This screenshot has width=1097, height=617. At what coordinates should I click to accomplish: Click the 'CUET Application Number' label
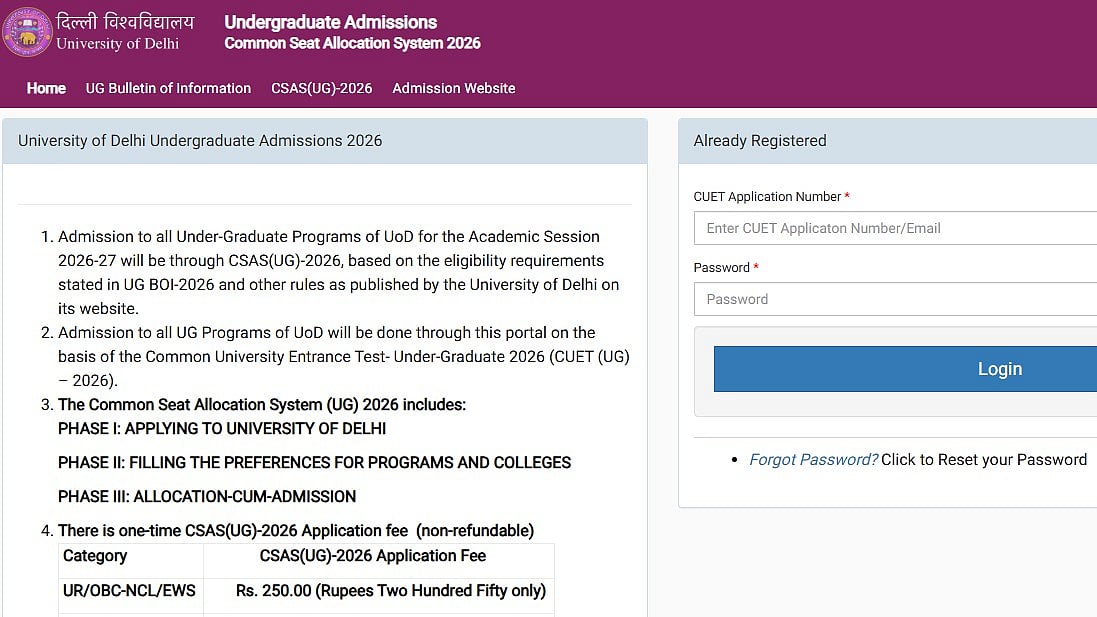pyautogui.click(x=767, y=197)
